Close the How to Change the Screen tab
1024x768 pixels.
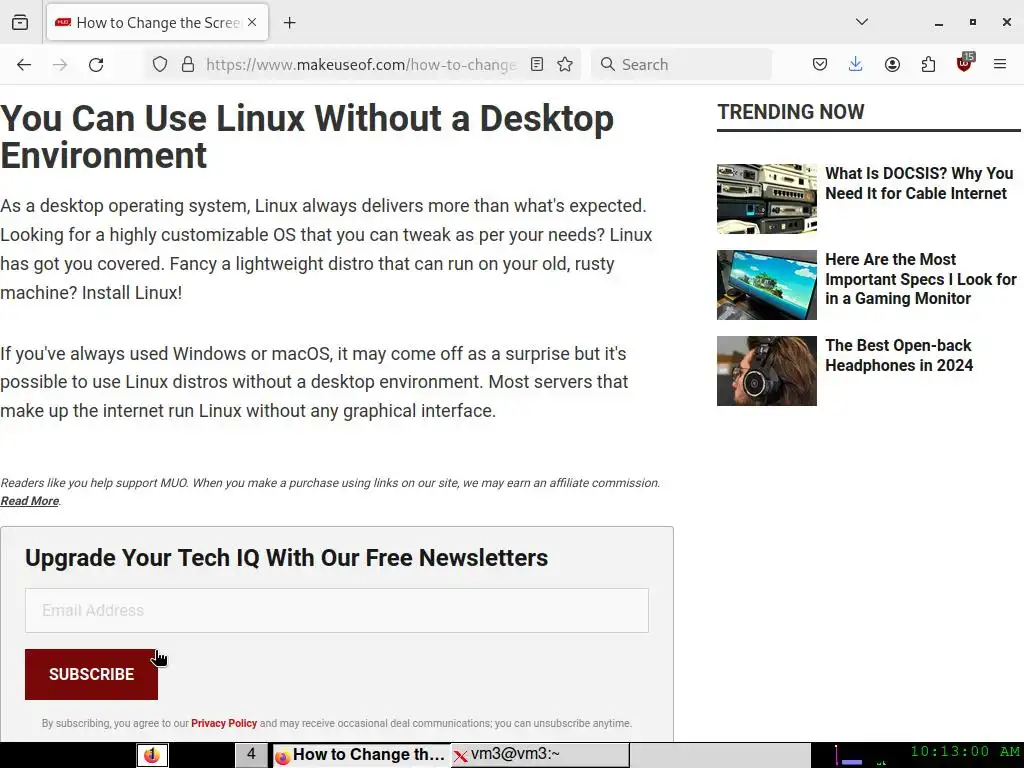[252, 22]
